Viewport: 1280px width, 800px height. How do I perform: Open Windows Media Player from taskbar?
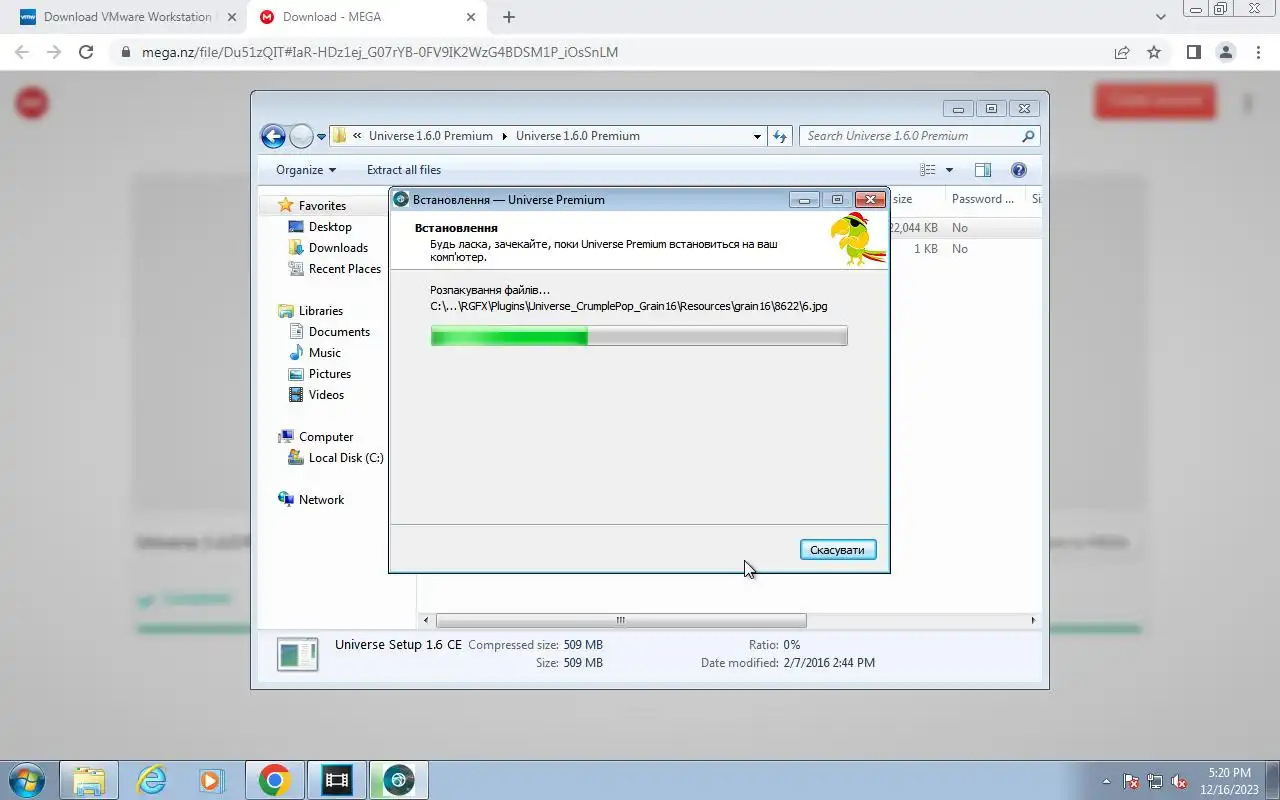pyautogui.click(x=211, y=780)
